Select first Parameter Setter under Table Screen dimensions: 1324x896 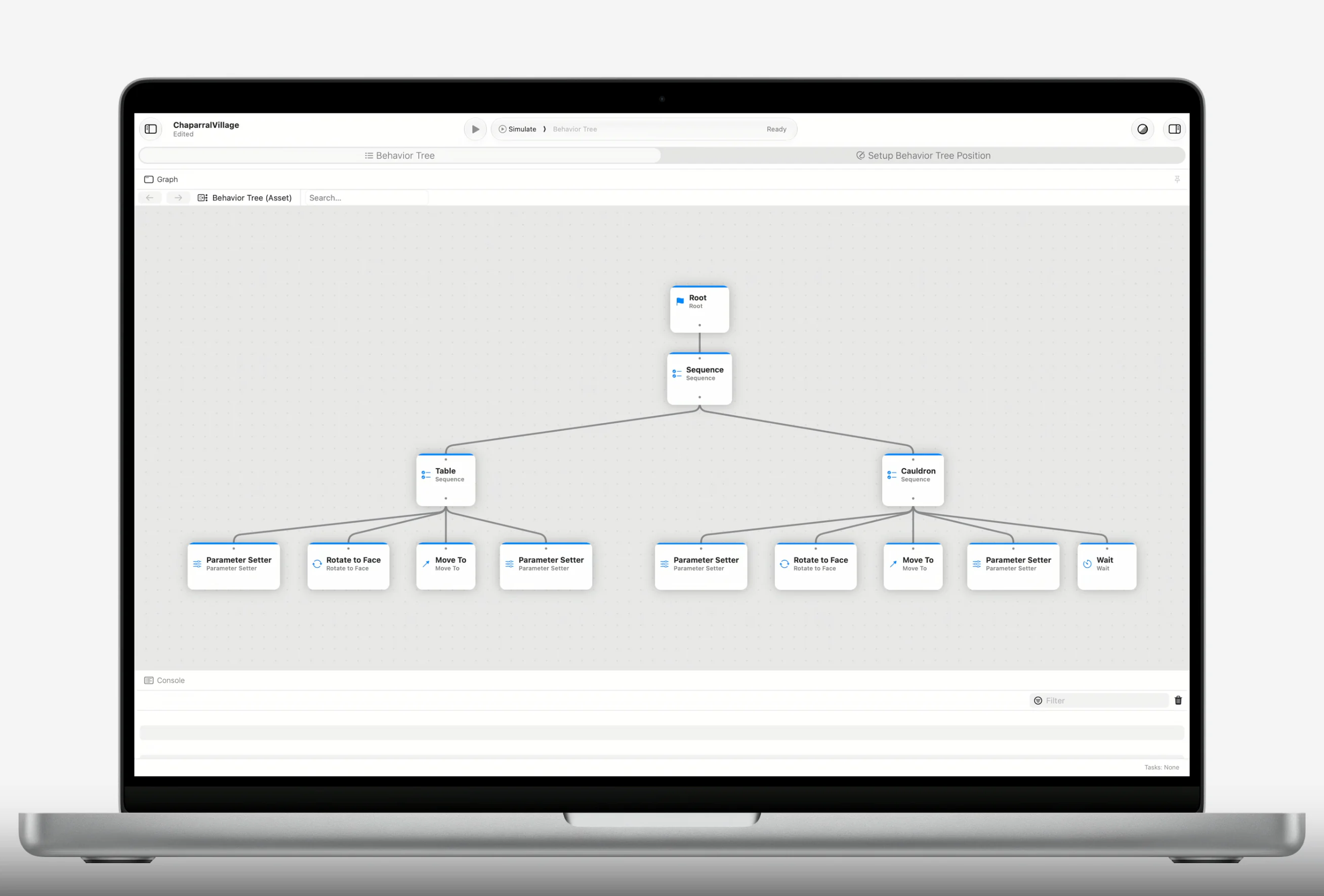coord(234,566)
